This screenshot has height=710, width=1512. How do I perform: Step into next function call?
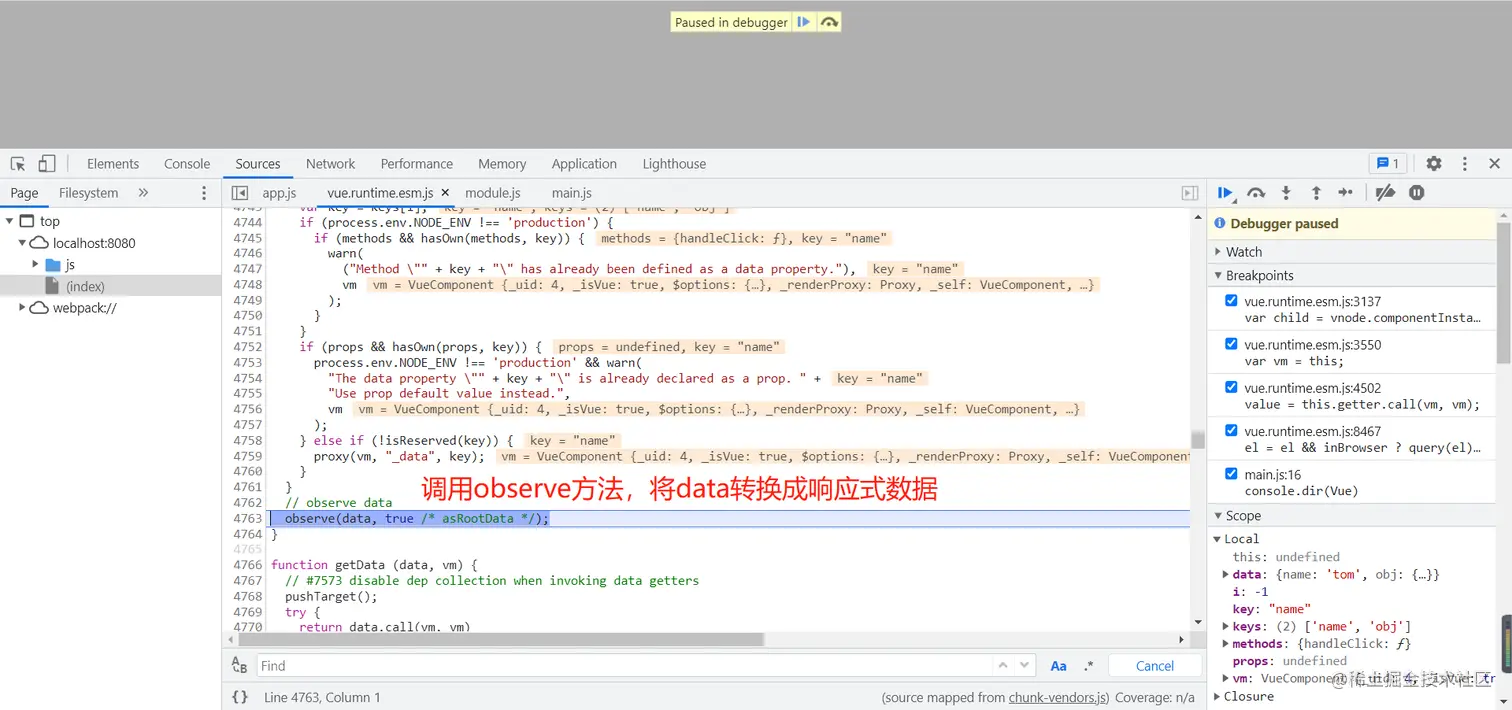pos(1286,193)
